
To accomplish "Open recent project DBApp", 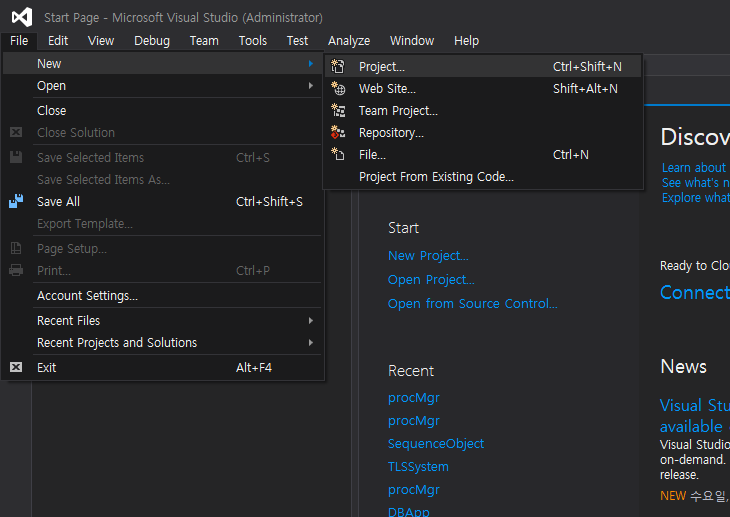I will click(409, 511).
